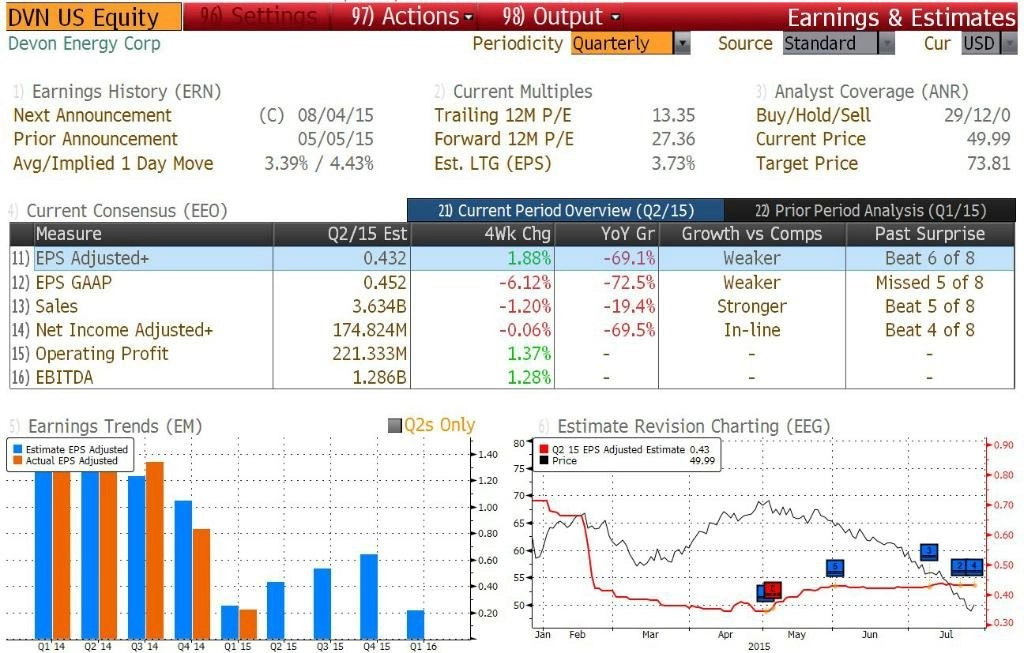This screenshot has width=1024, height=653.
Task: Click the red 'E' earnings marker on revision chart
Action: (773, 590)
